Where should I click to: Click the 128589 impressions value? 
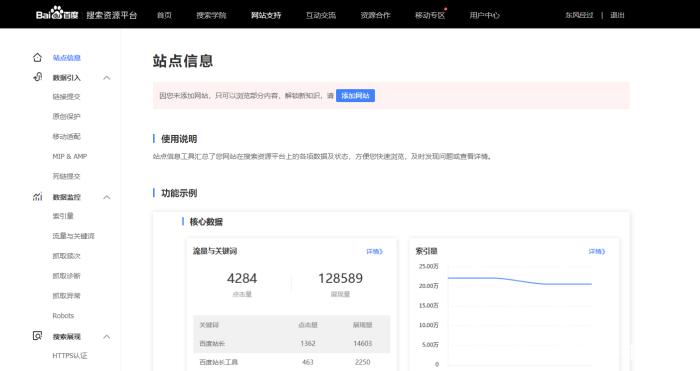point(340,278)
